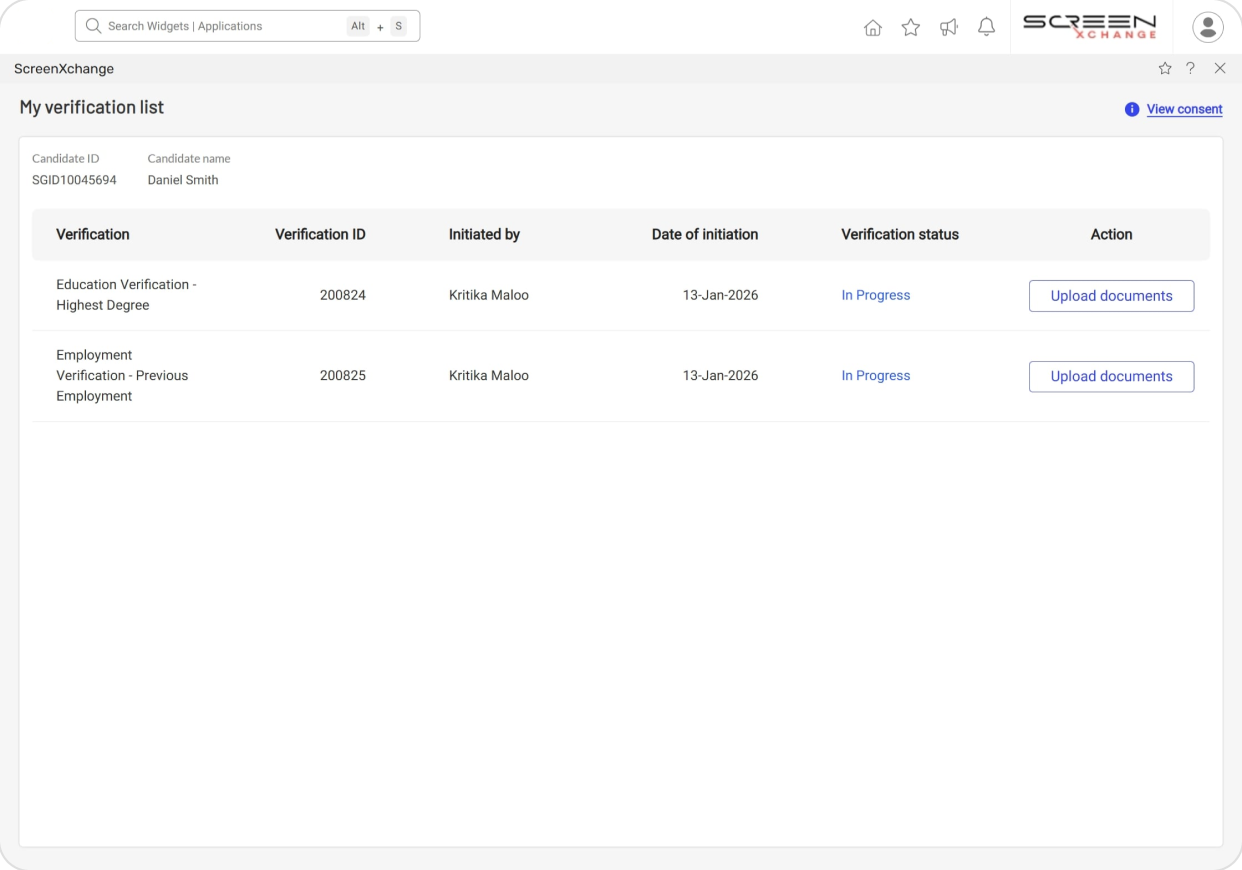The width and height of the screenshot is (1242, 870).
Task: Open help question mark icon
Action: [x=1190, y=68]
